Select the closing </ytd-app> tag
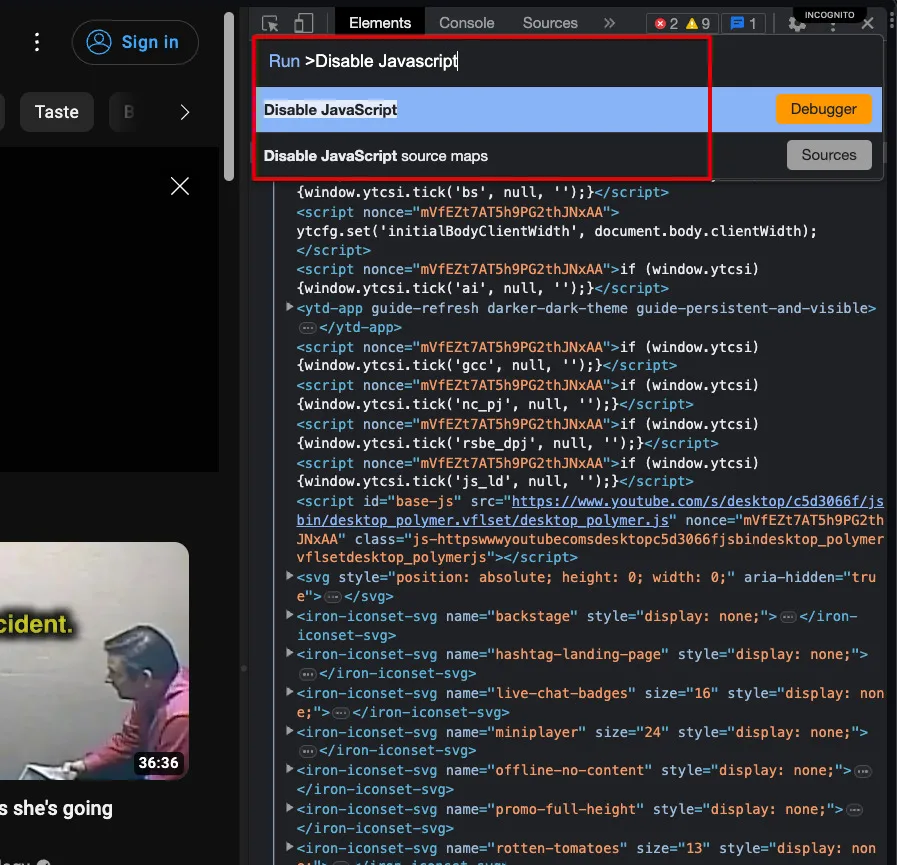 point(360,328)
